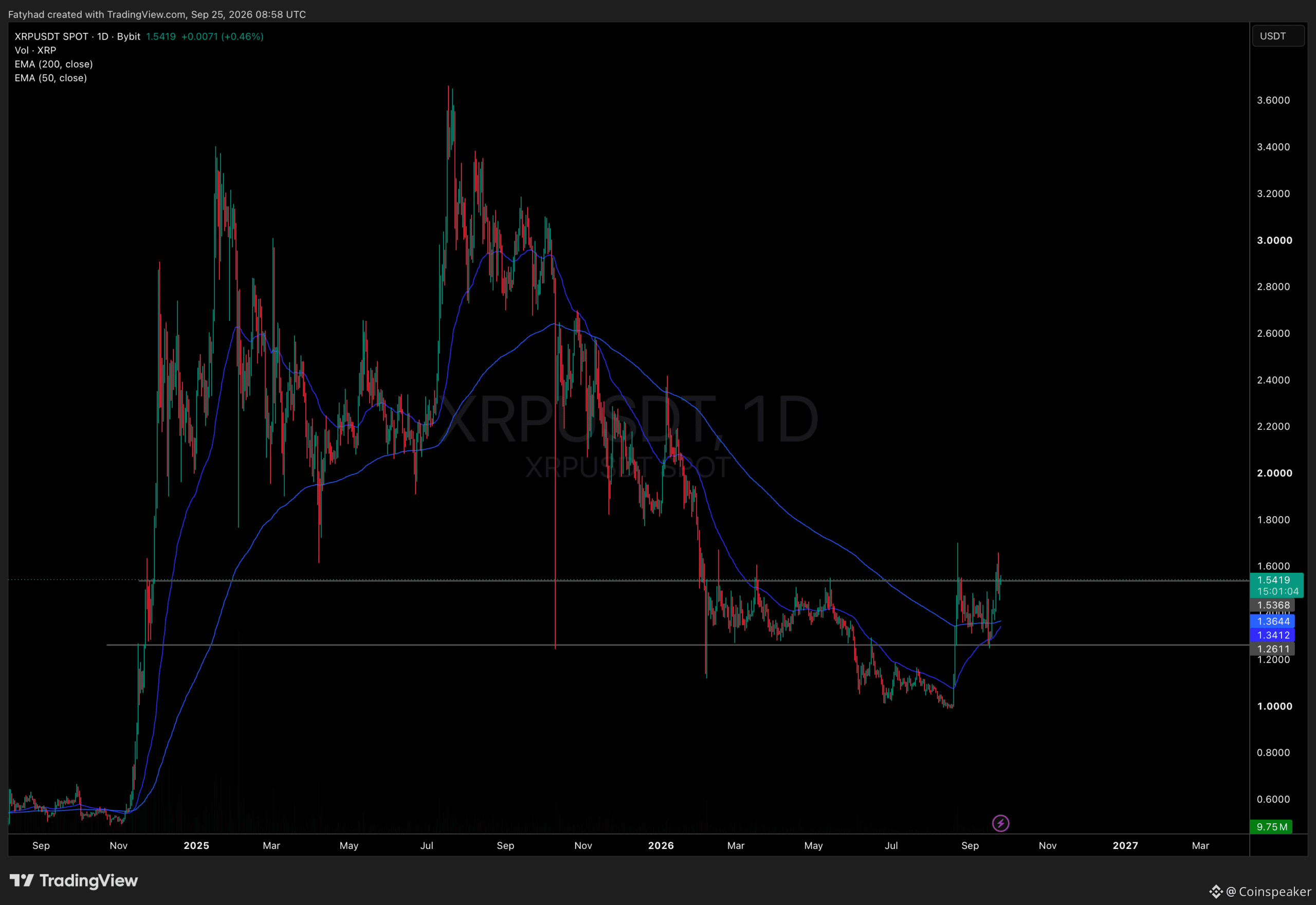Click the 1.3412 EMA price tag
This screenshot has width=1316, height=905.
click(x=1272, y=635)
